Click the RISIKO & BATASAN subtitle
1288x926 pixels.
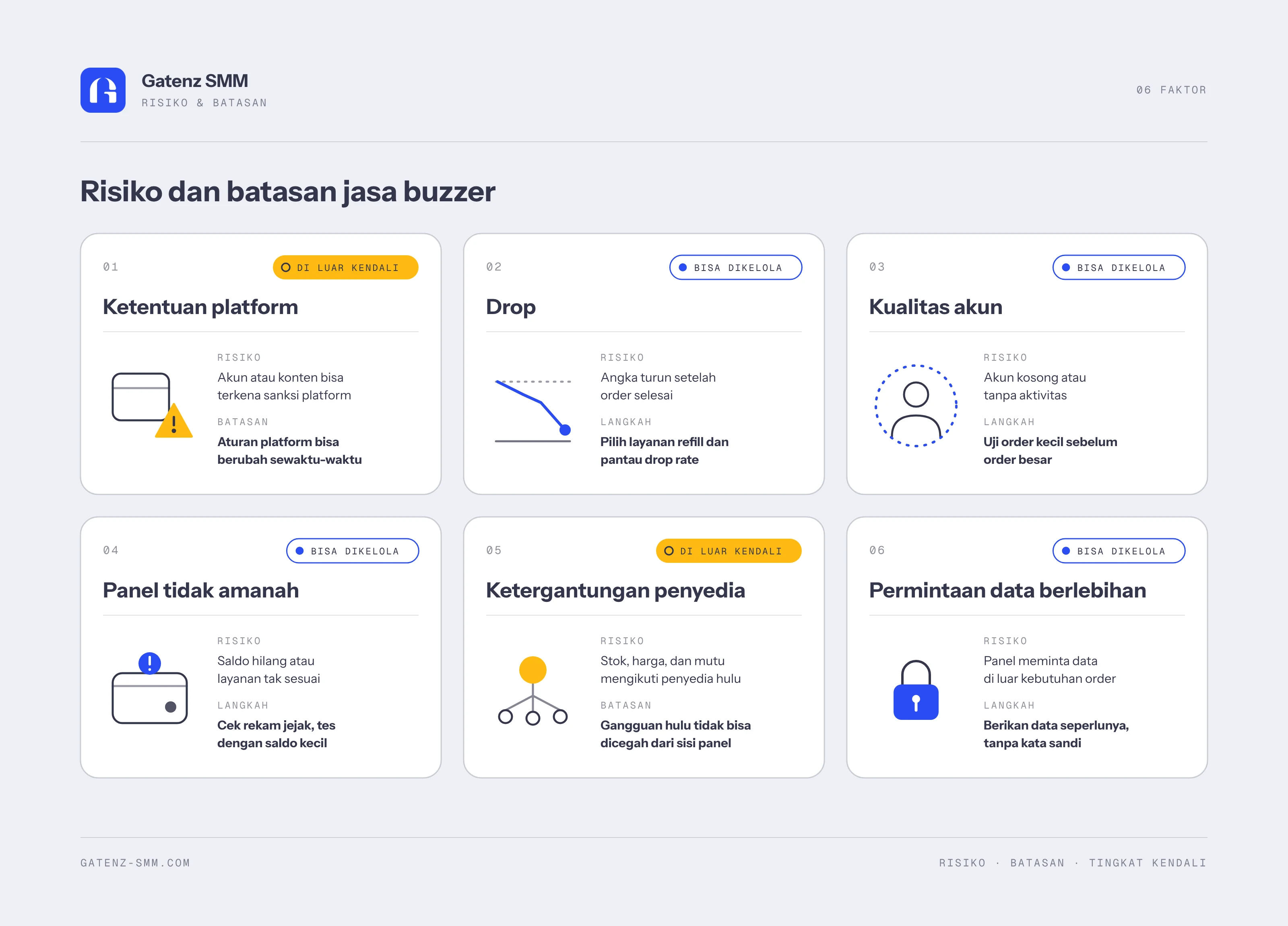(x=204, y=103)
